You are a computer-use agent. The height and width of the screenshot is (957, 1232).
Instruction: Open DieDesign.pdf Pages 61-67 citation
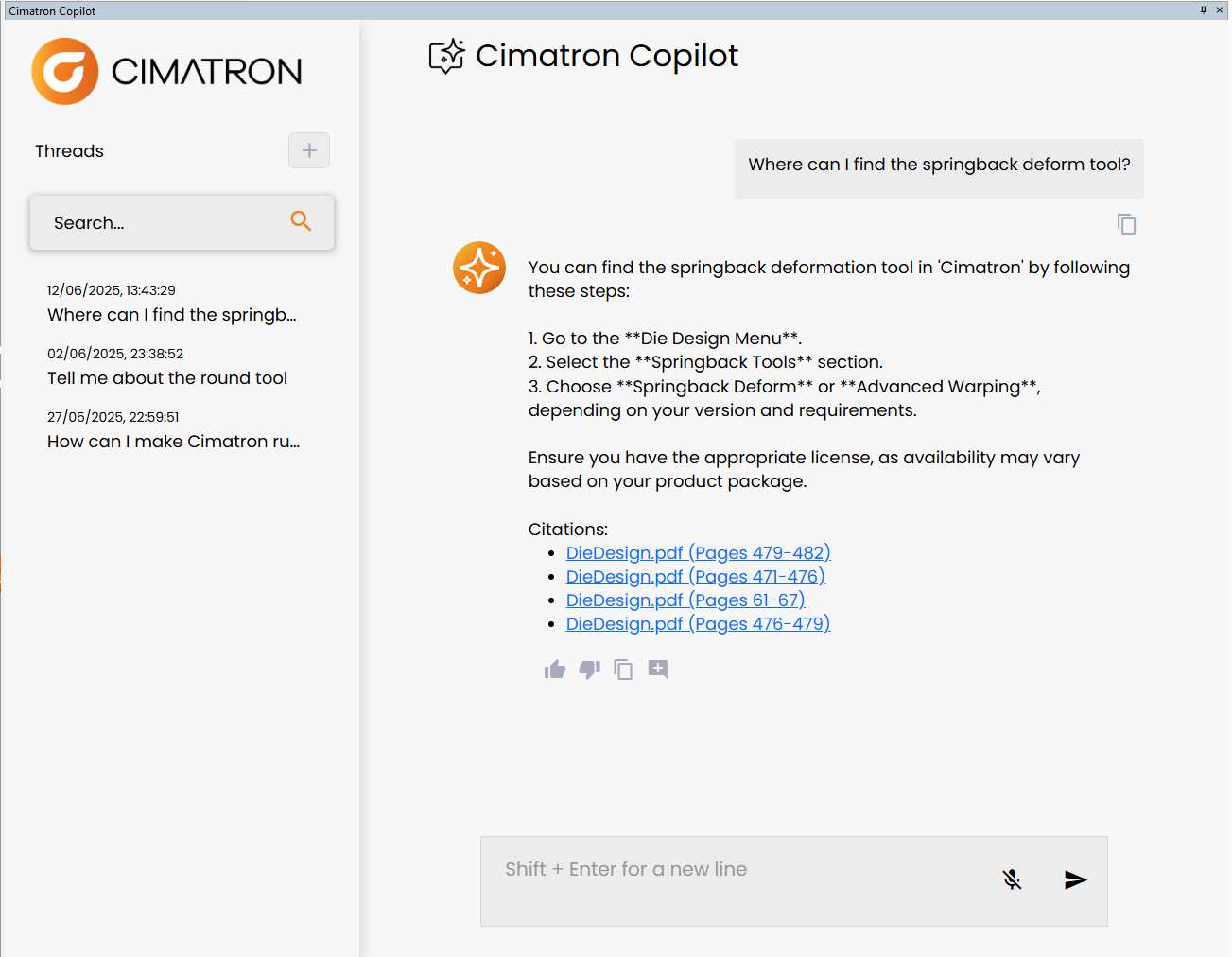coord(685,600)
